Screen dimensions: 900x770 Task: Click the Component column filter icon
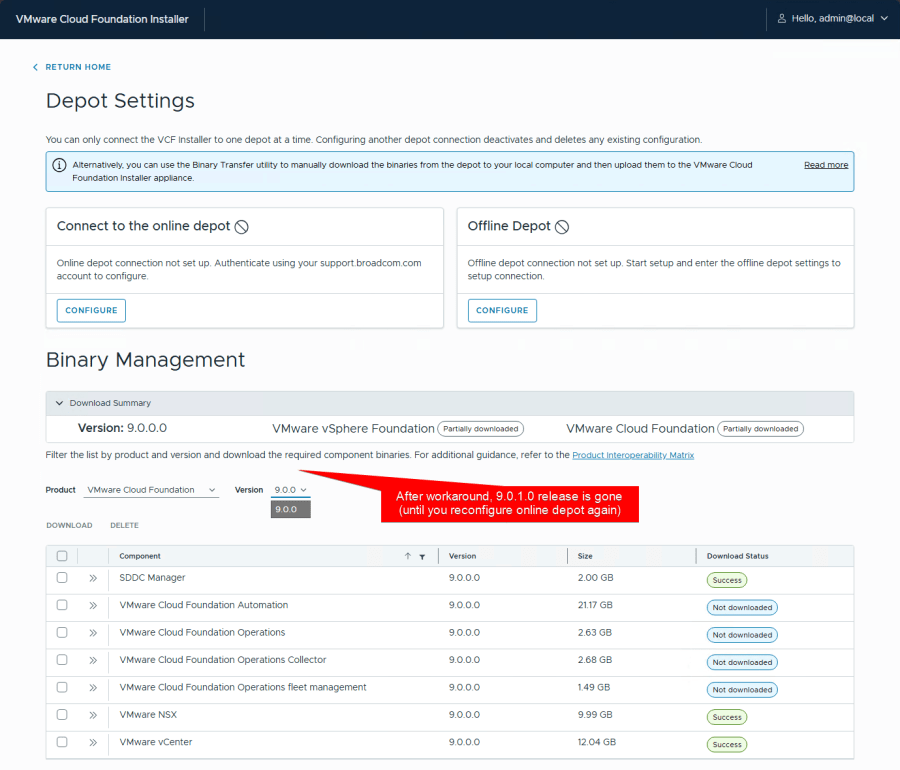[x=422, y=556]
